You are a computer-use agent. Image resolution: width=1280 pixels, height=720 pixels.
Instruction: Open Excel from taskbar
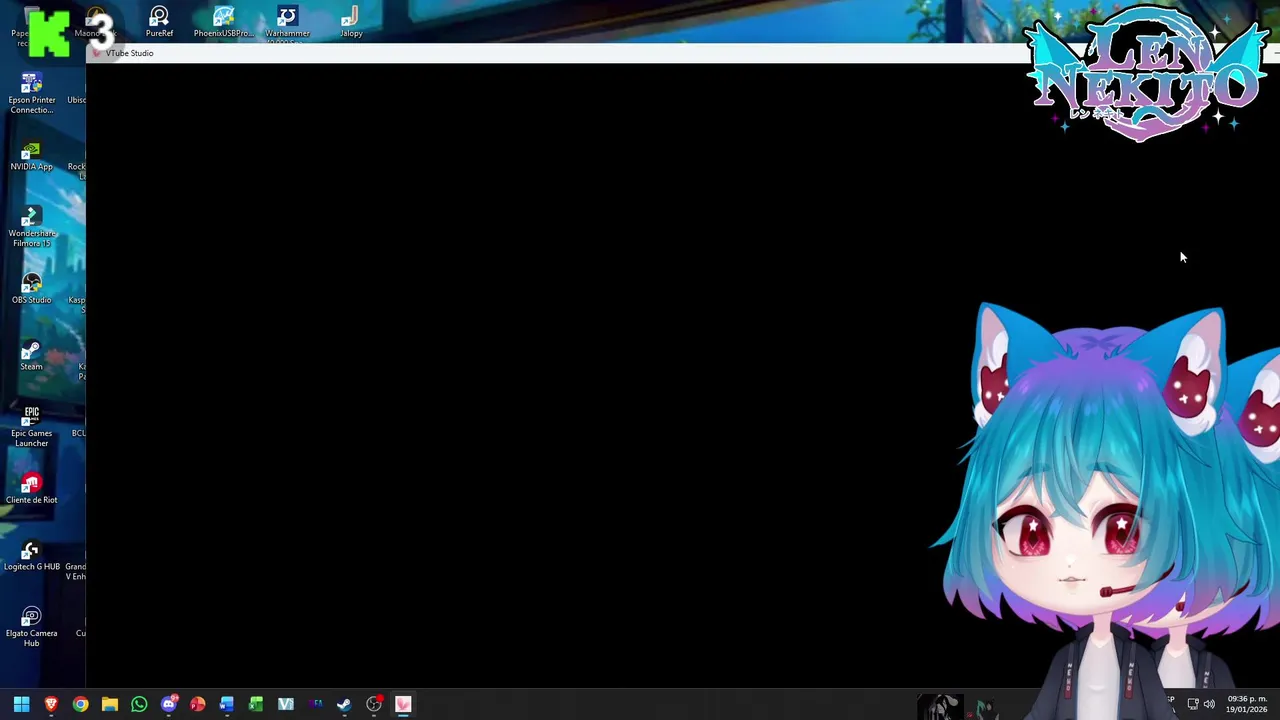256,704
